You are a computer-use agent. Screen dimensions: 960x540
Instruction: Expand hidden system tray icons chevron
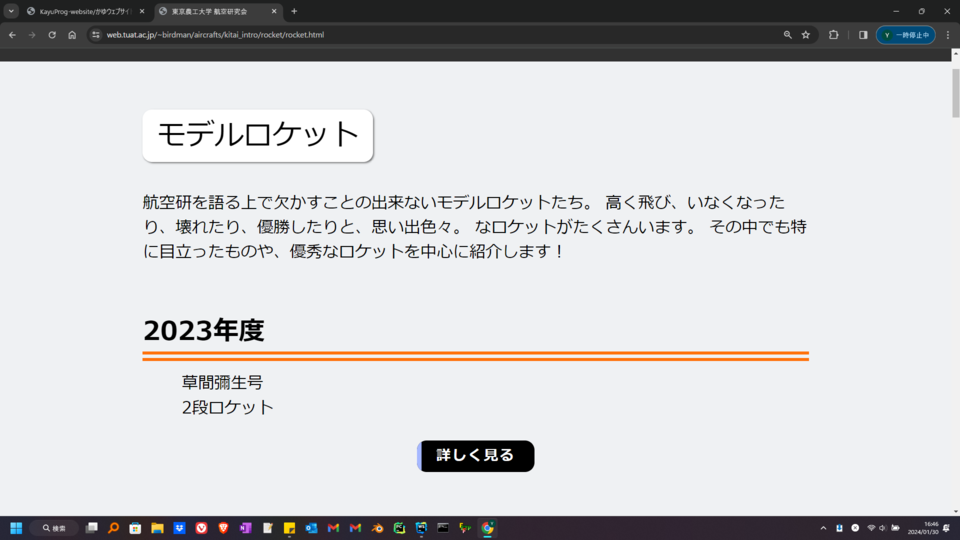coord(823,528)
